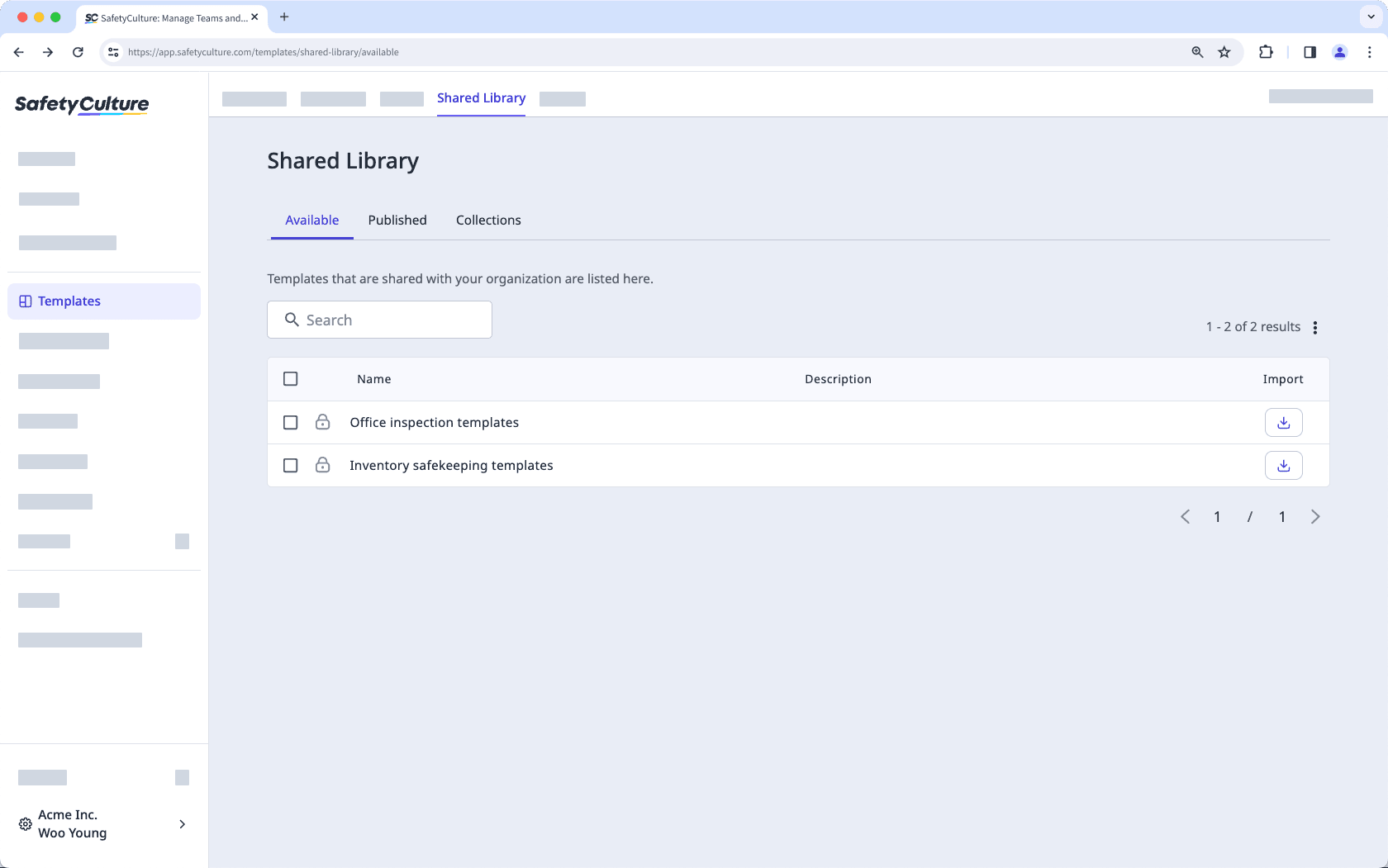This screenshot has height=868, width=1388.
Task: Open the results options kebab menu
Action: (x=1315, y=327)
